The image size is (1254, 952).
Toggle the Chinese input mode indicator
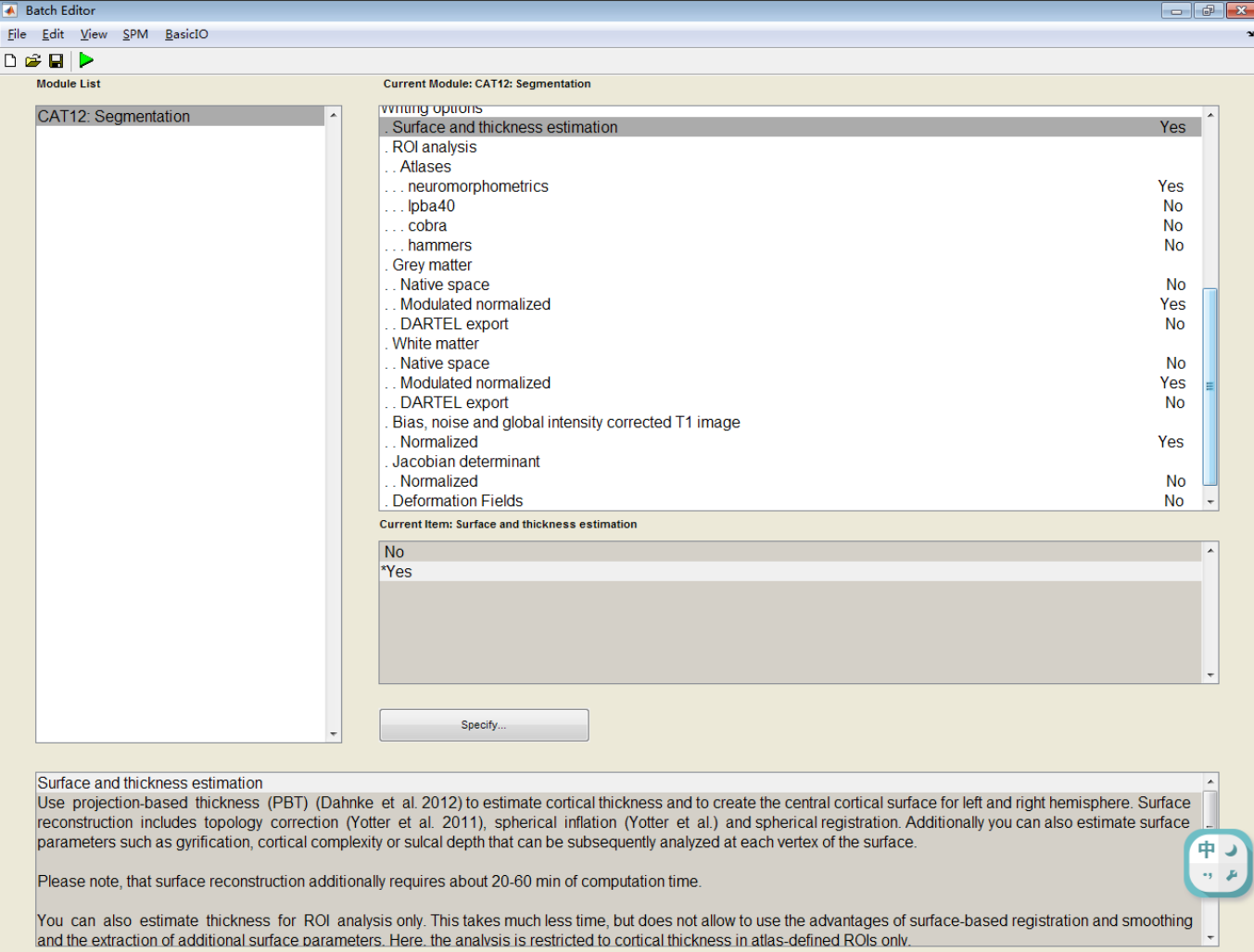tap(1206, 849)
